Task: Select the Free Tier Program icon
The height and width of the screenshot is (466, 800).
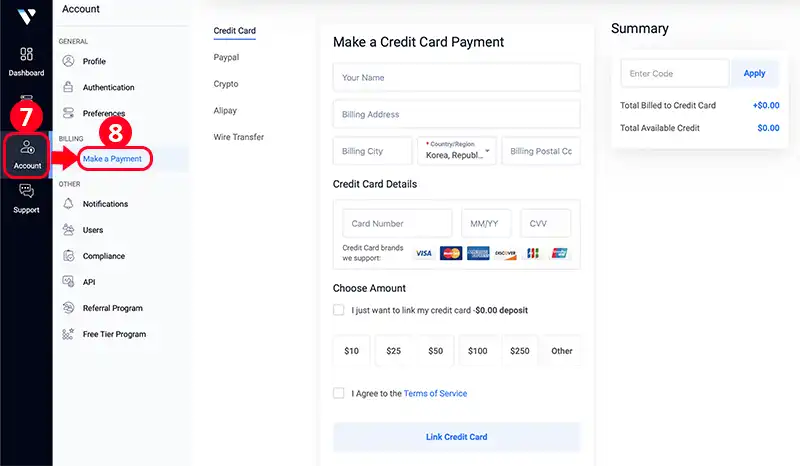Action: coord(68,334)
